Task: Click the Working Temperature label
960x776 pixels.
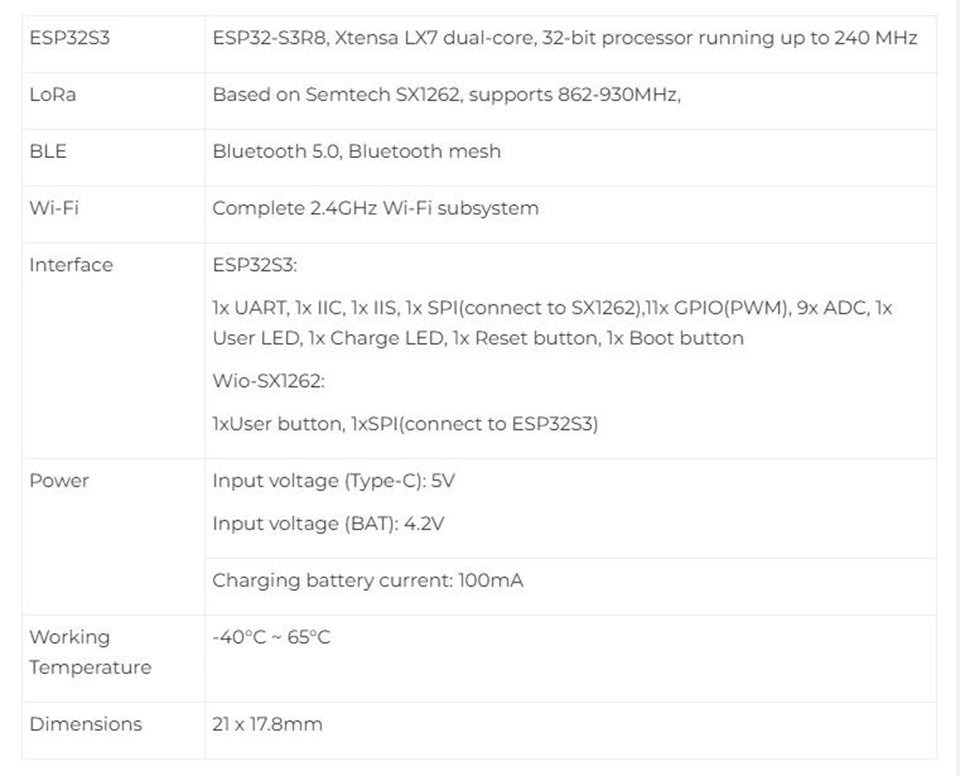Action: (x=89, y=652)
